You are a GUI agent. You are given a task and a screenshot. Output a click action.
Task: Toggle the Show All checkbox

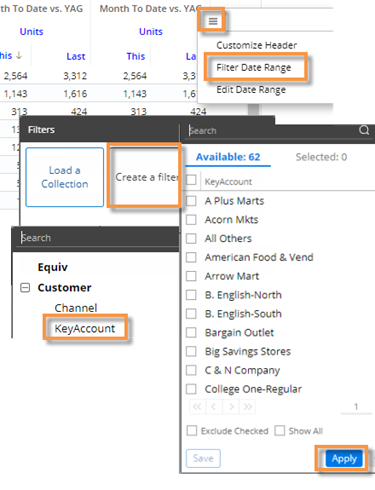pyautogui.click(x=279, y=431)
